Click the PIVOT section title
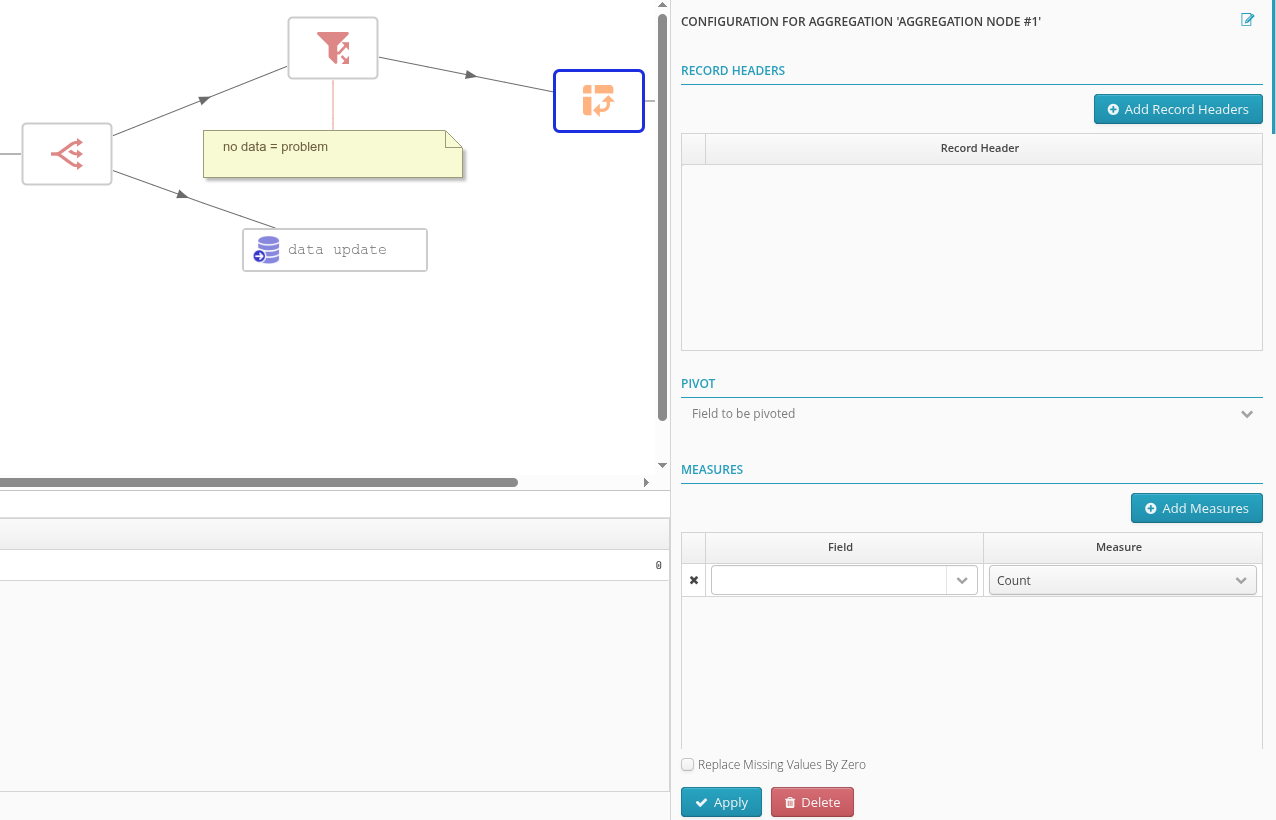 point(698,384)
